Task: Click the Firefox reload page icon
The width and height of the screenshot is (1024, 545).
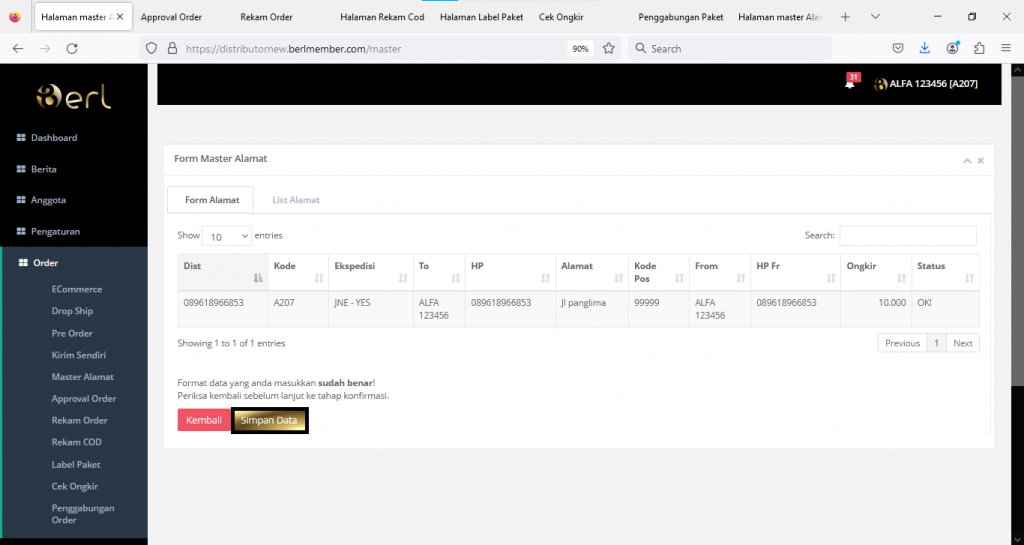Action: coord(72,48)
